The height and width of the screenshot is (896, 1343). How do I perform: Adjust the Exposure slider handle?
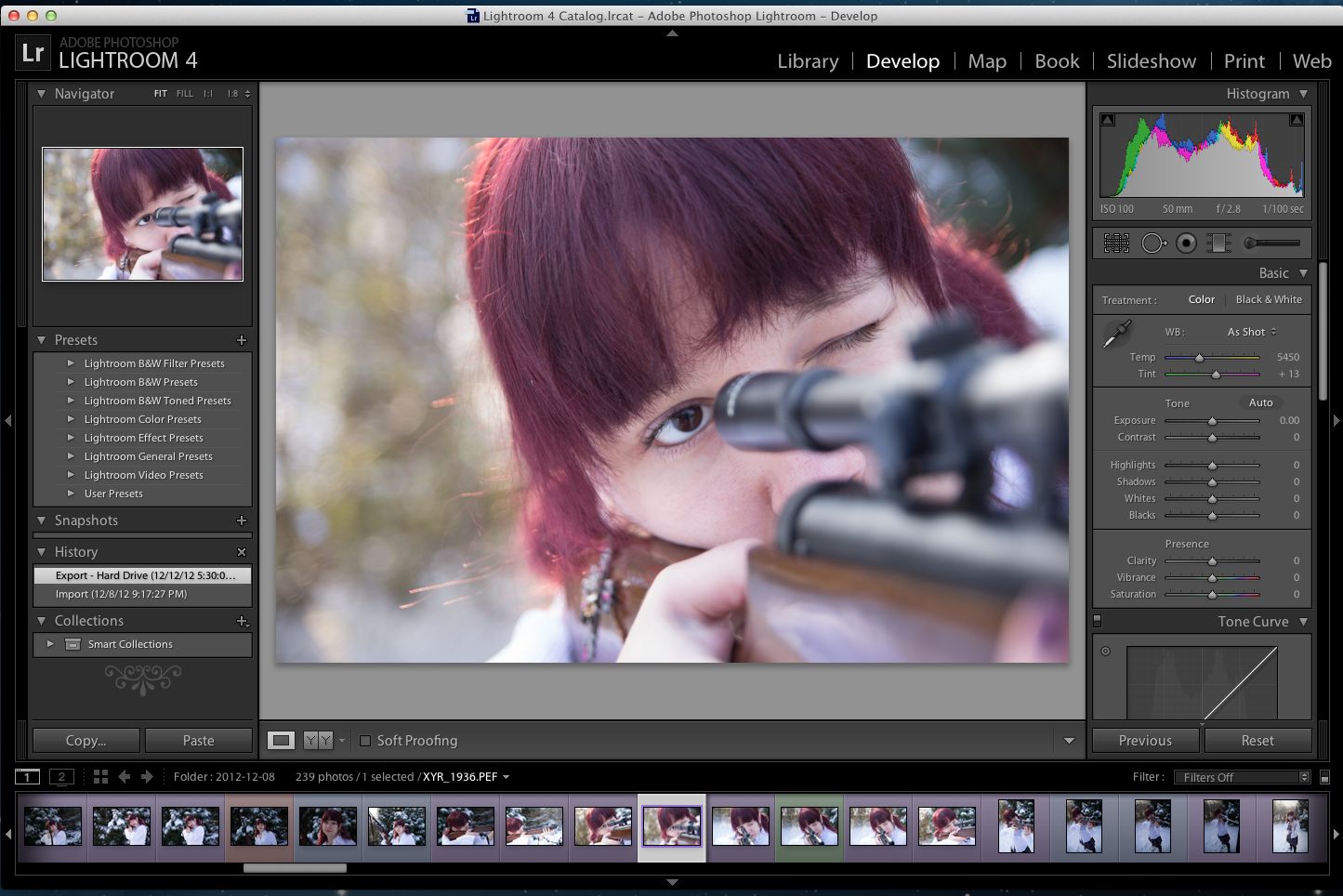coord(1212,421)
